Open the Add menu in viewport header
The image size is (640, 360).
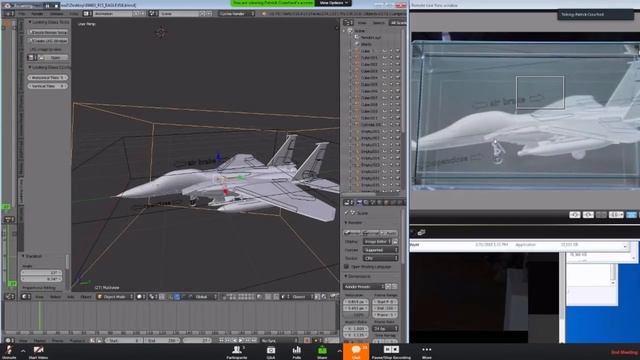click(x=71, y=297)
